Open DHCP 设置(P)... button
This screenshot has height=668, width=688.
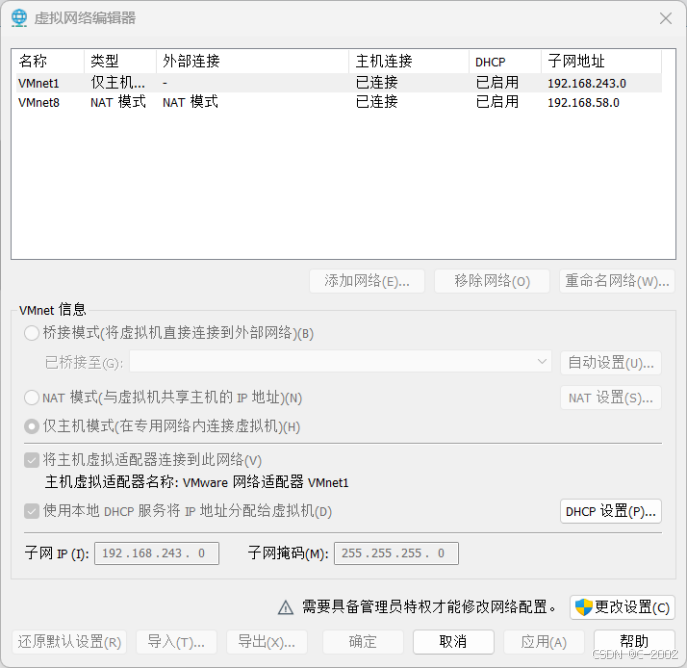(x=611, y=511)
